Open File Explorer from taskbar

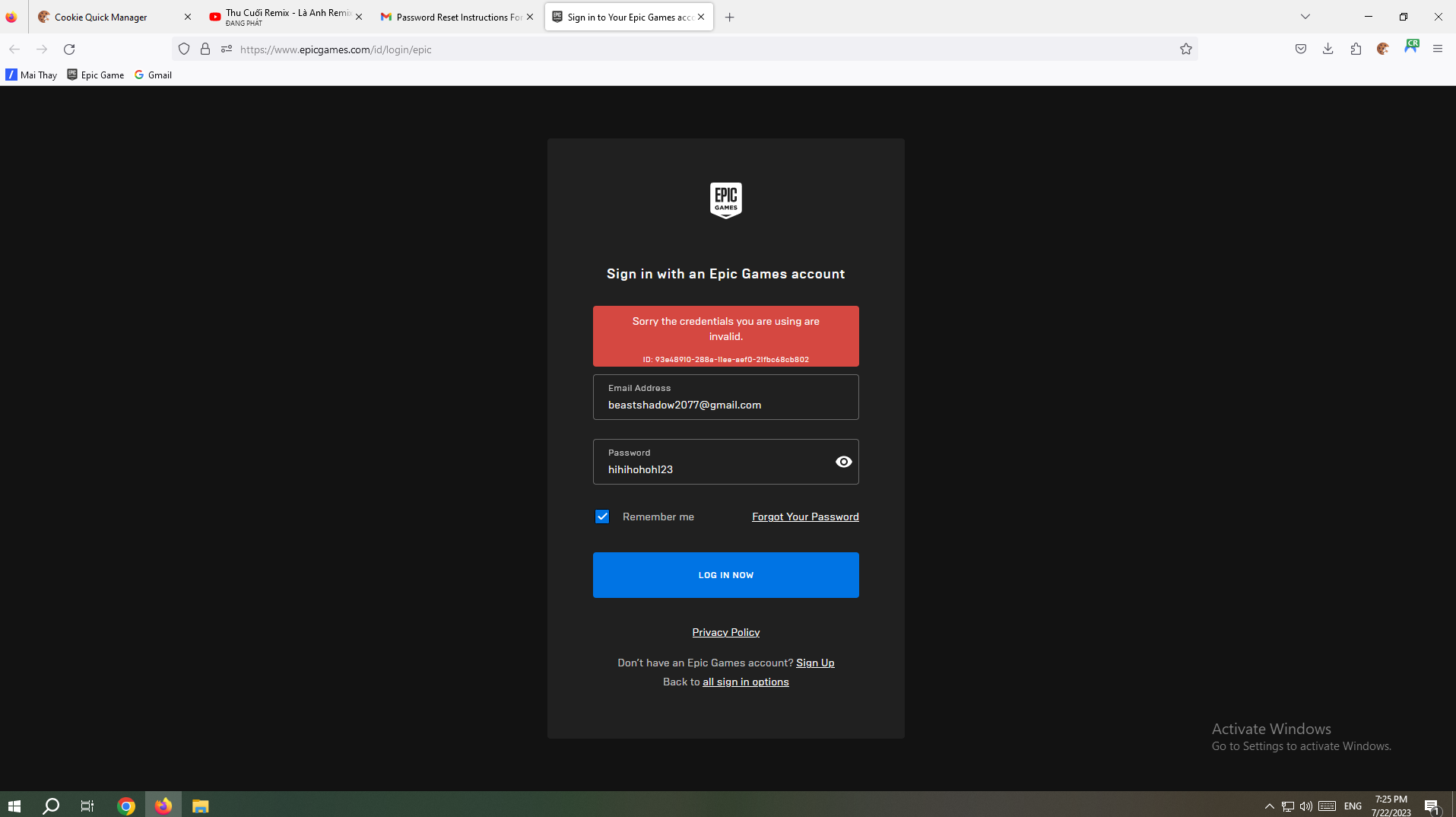click(x=200, y=806)
